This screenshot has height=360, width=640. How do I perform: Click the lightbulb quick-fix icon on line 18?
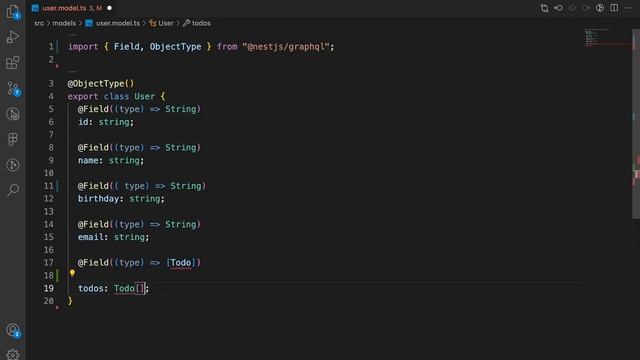(x=72, y=273)
